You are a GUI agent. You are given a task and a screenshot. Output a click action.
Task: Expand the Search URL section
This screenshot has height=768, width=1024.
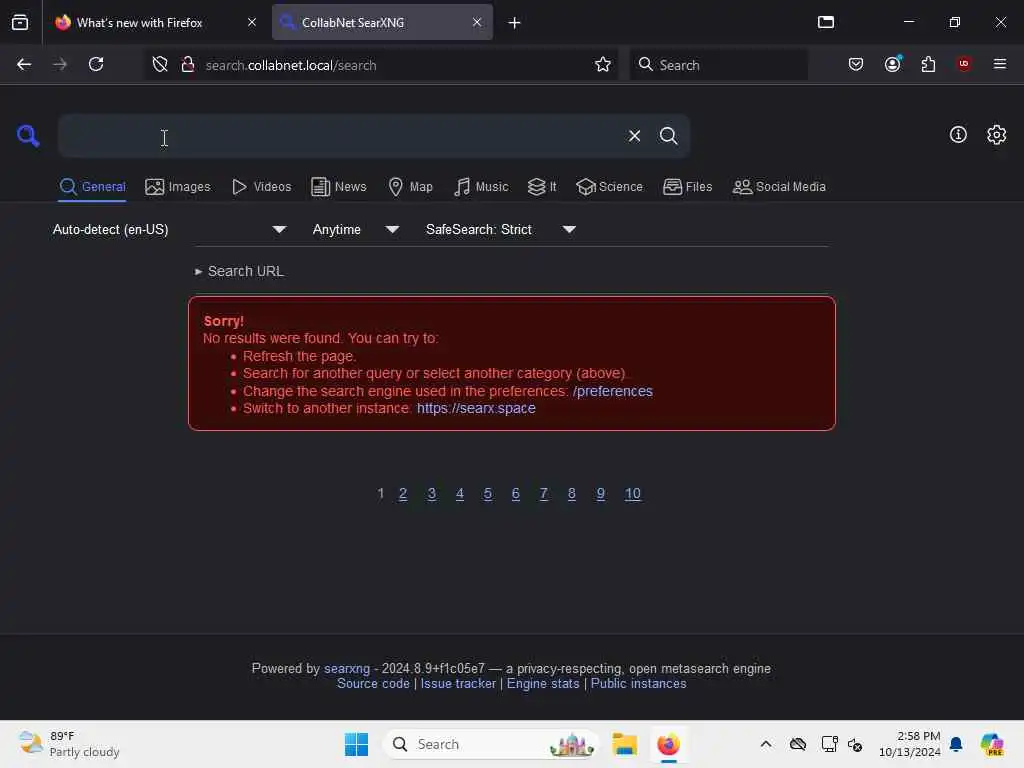239,271
